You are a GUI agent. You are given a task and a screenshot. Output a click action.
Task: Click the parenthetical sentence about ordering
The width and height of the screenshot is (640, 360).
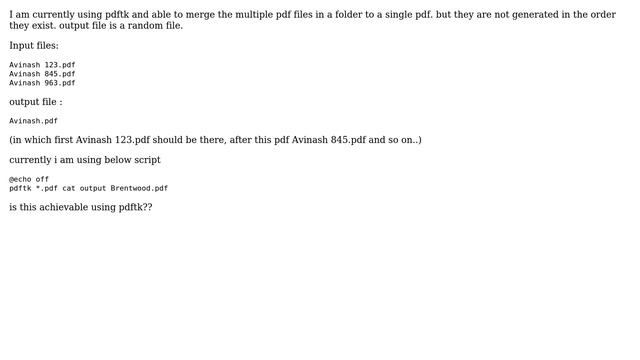pos(216,140)
